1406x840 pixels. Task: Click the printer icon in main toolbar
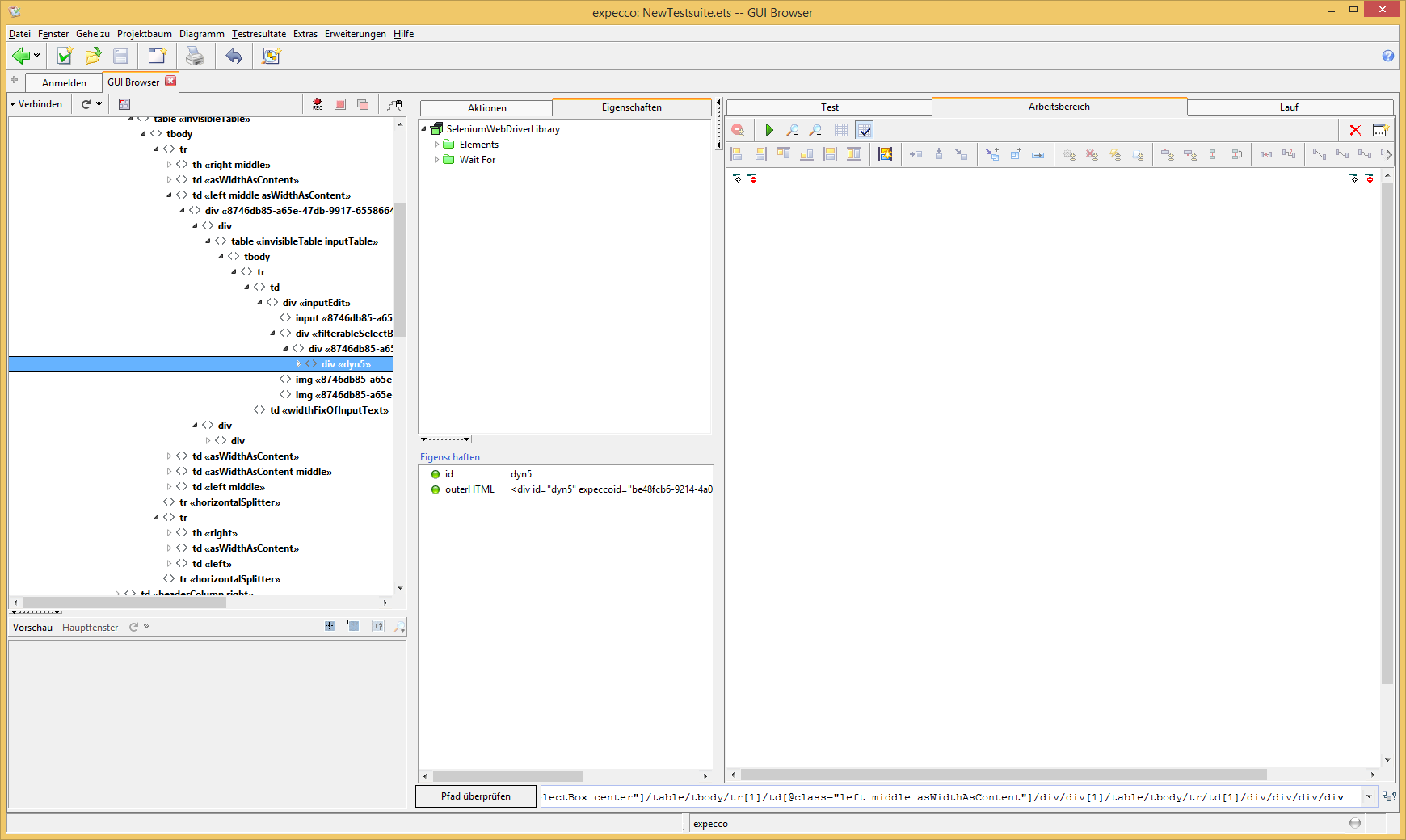(195, 56)
